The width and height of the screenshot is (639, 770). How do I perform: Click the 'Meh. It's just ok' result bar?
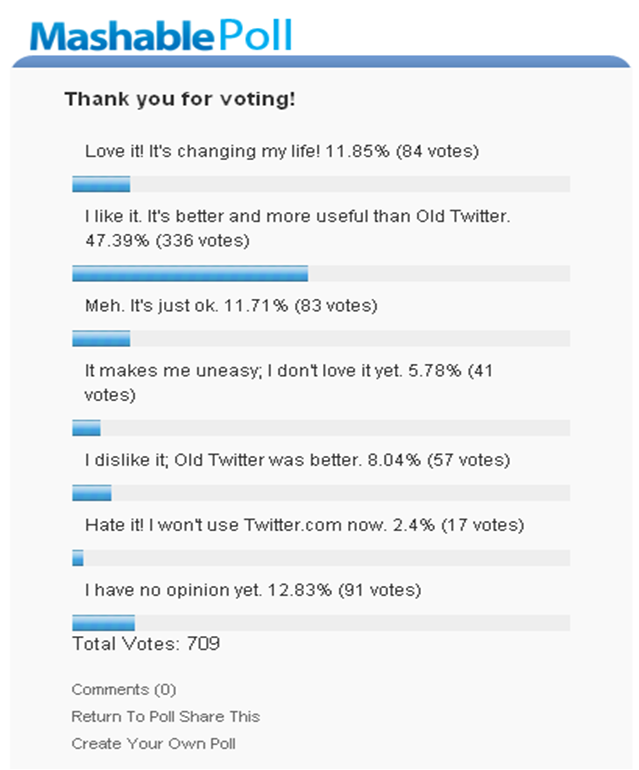321,338
